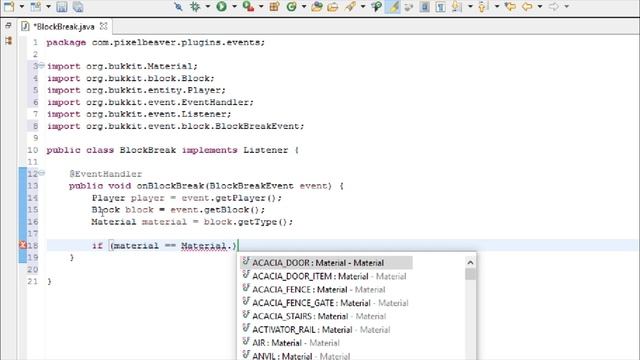Click 'import org.bukkit.entity.Player;' line
This screenshot has height=360, width=640.
[136, 90]
